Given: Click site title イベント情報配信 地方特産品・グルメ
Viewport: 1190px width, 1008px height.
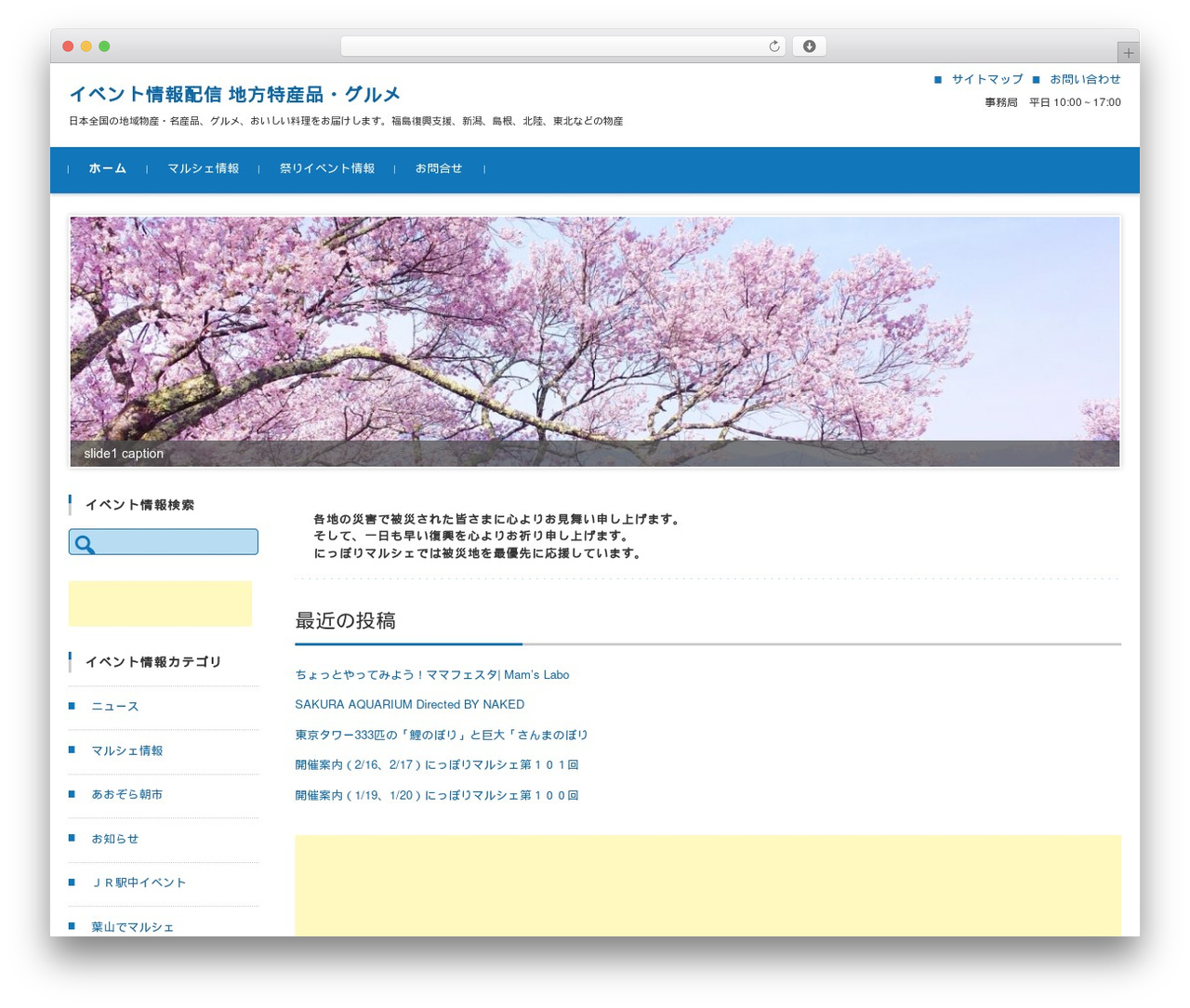Looking at the screenshot, I should coord(234,94).
